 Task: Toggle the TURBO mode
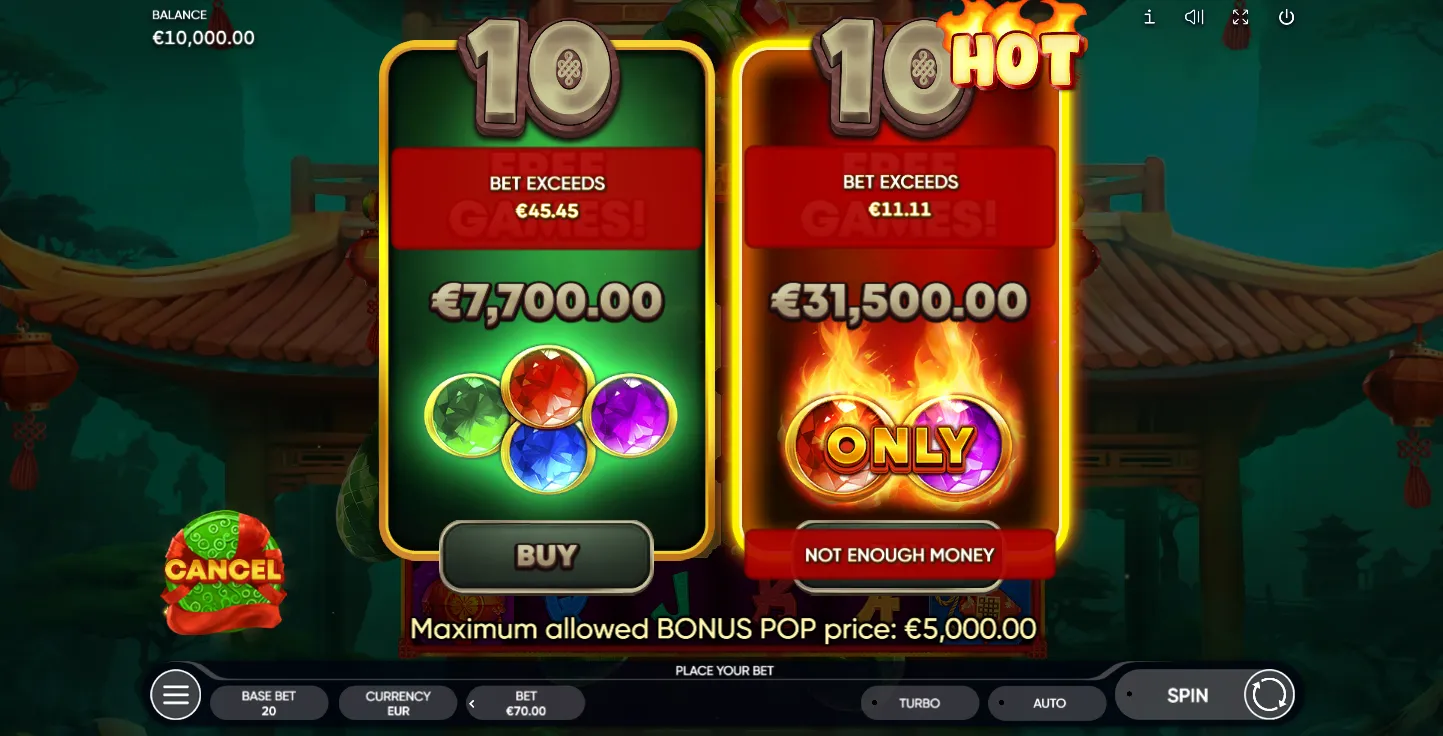pos(920,703)
